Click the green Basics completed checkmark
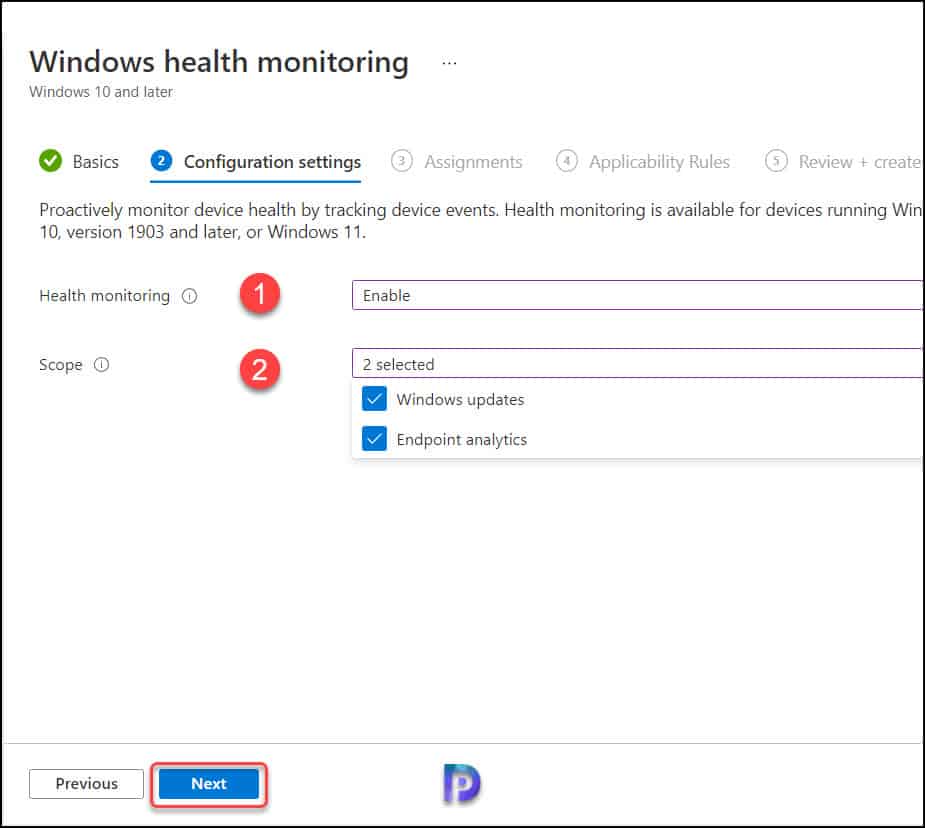The image size is (925, 828). click(50, 161)
